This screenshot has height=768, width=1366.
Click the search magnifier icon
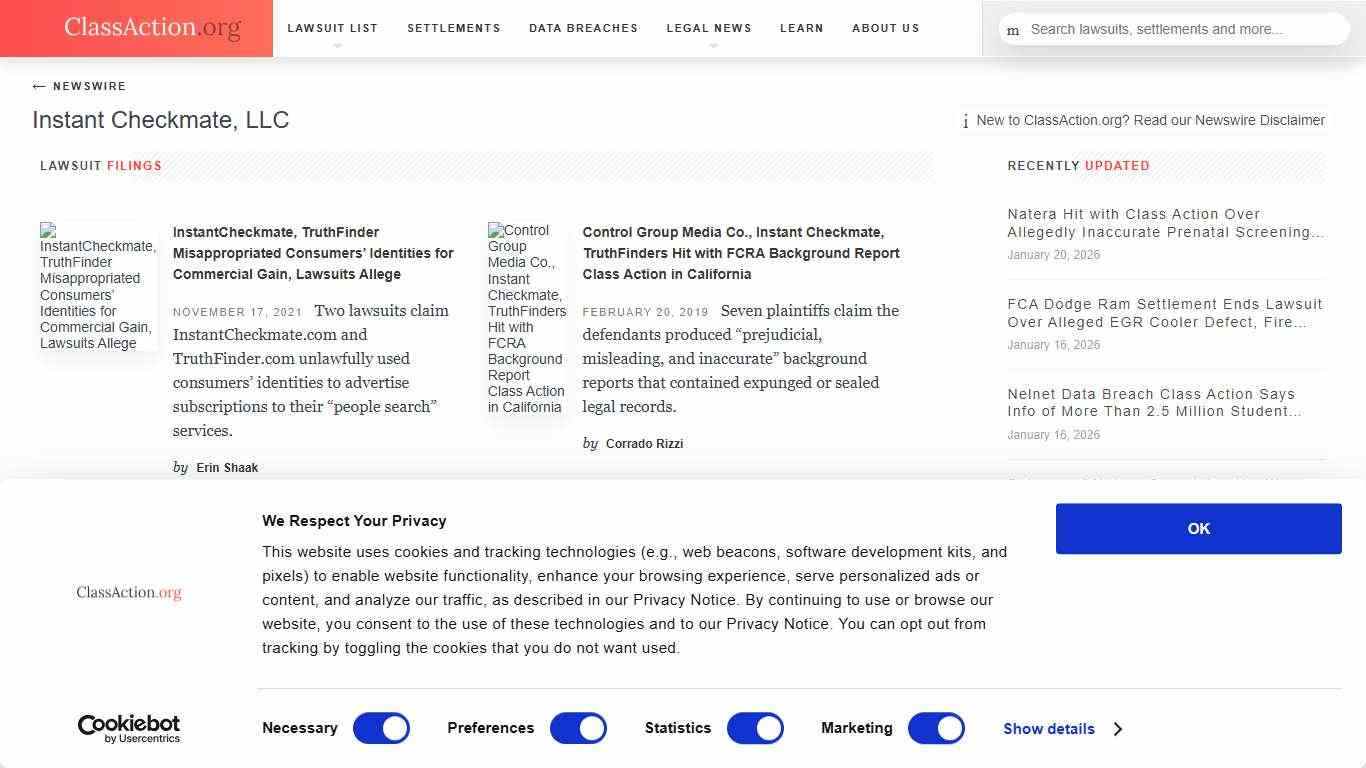(x=1013, y=30)
